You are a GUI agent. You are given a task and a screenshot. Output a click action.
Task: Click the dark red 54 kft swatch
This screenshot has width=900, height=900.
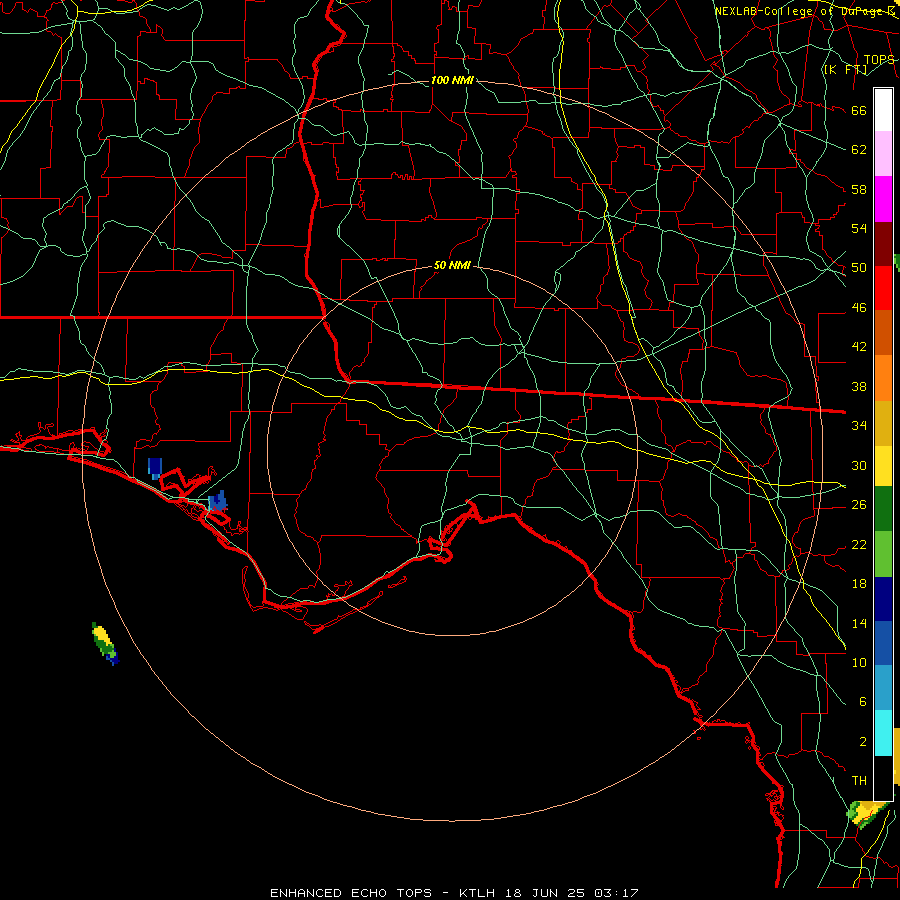click(883, 244)
